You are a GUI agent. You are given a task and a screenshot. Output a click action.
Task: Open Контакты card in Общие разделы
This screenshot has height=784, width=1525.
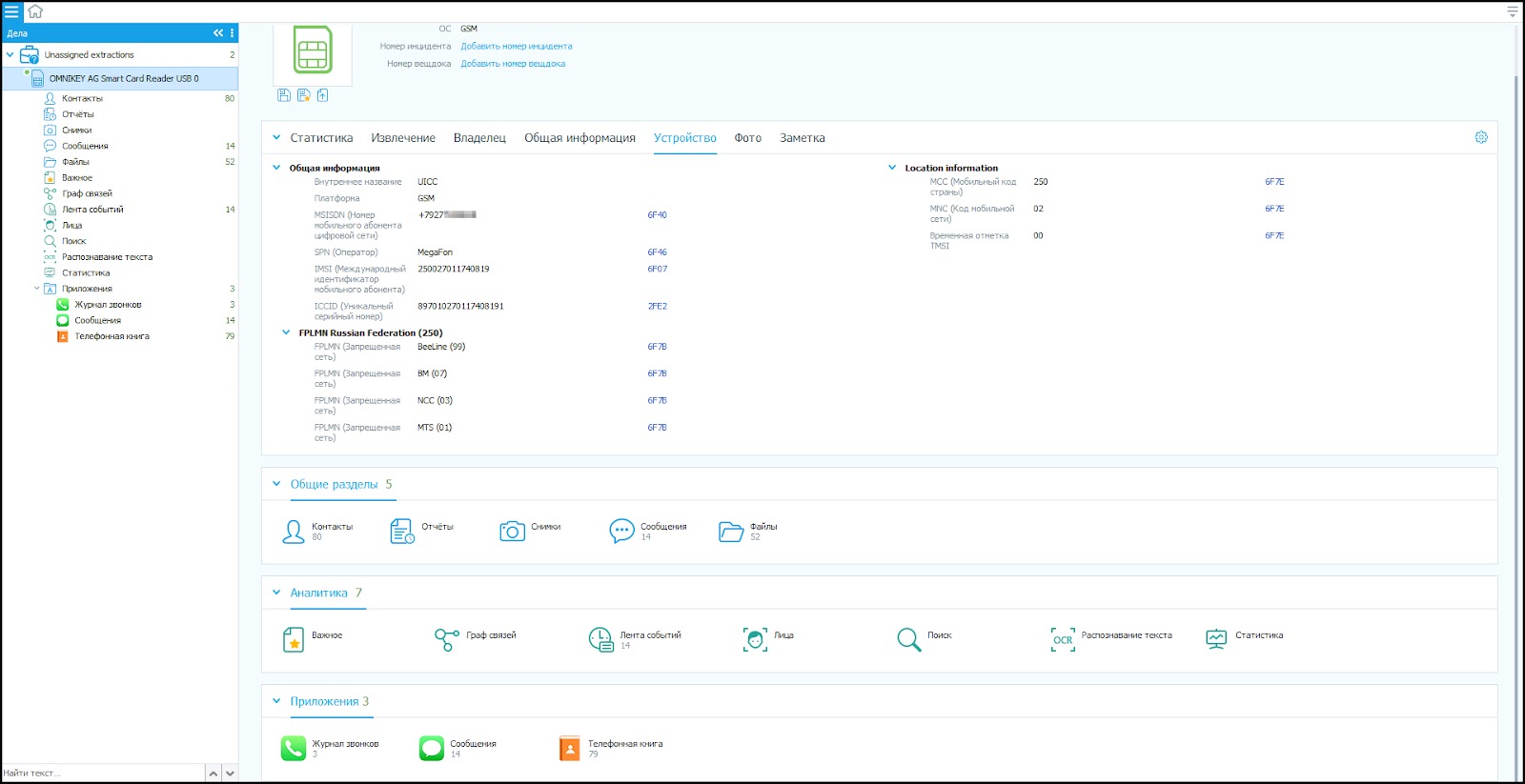(318, 532)
